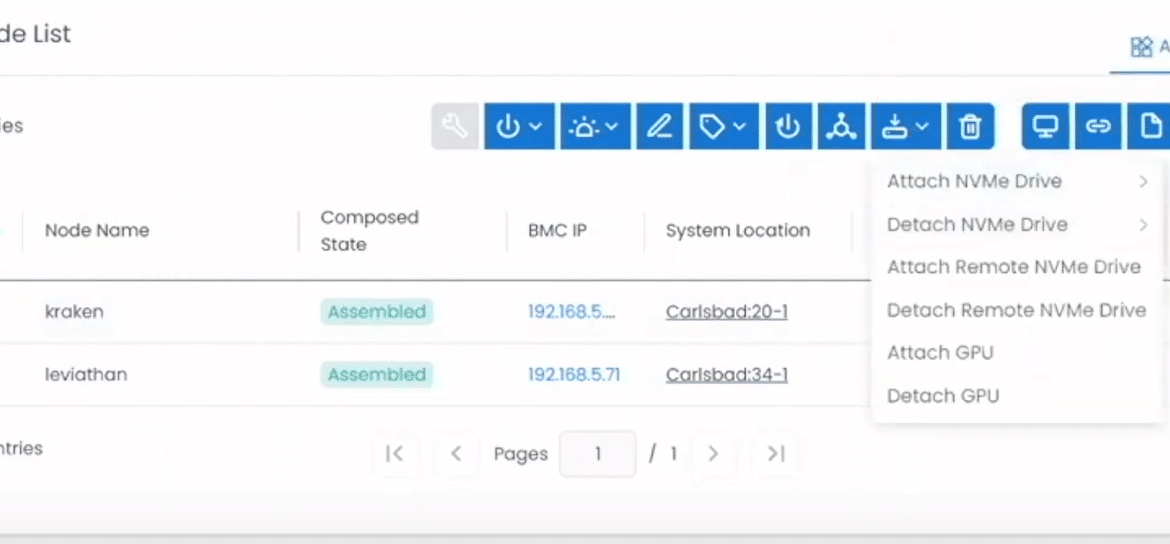Screen dimensions: 1170x544
Task: Go to the last page
Action: pyautogui.click(x=776, y=453)
